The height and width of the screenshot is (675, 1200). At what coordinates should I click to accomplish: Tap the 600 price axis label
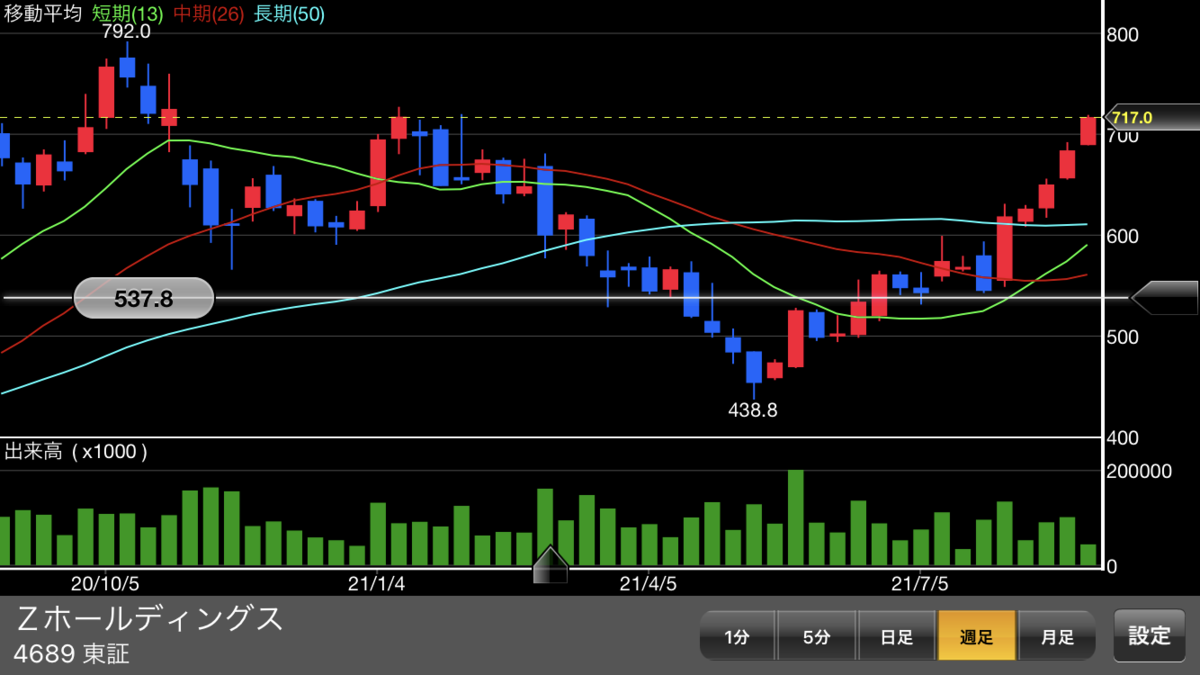[x=1125, y=236]
